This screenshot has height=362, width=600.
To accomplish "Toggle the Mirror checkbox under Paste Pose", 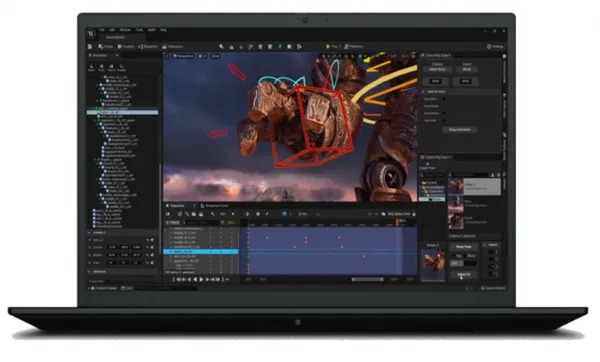I will pos(466,256).
